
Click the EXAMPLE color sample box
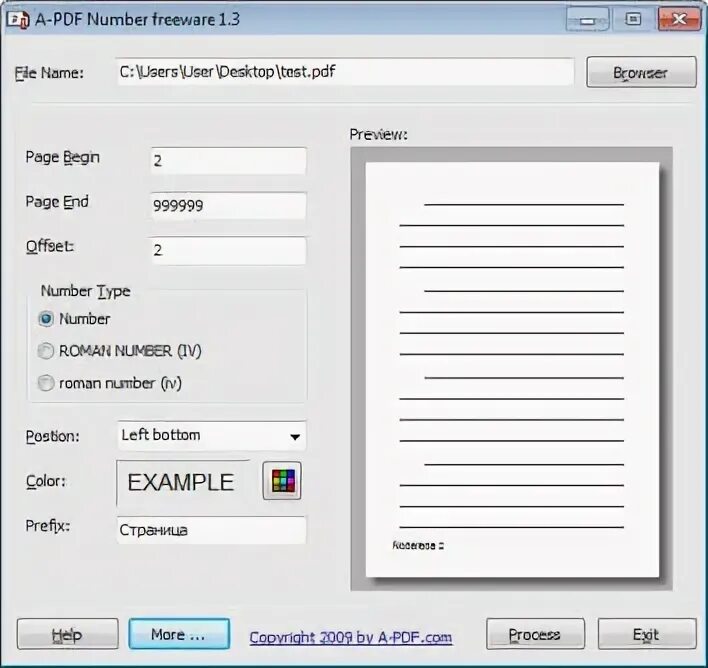click(x=183, y=482)
